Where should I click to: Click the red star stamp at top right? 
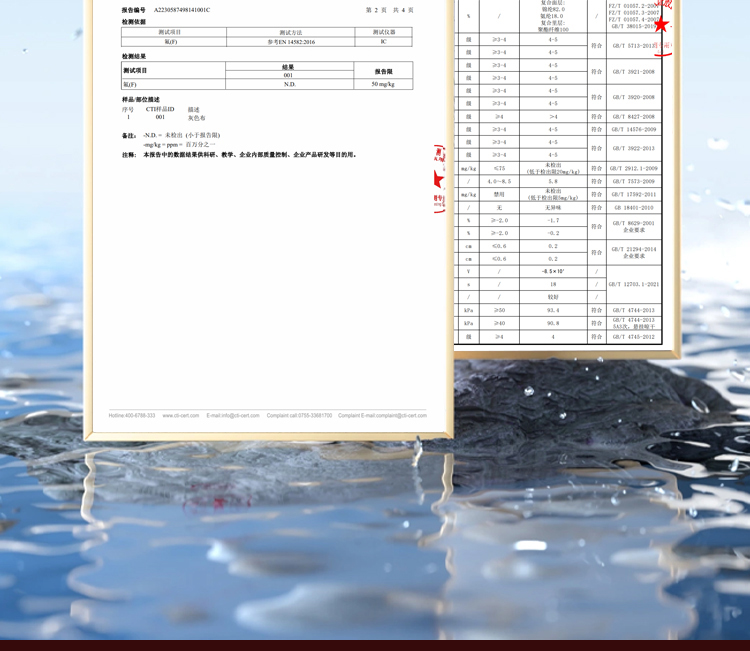[660, 25]
